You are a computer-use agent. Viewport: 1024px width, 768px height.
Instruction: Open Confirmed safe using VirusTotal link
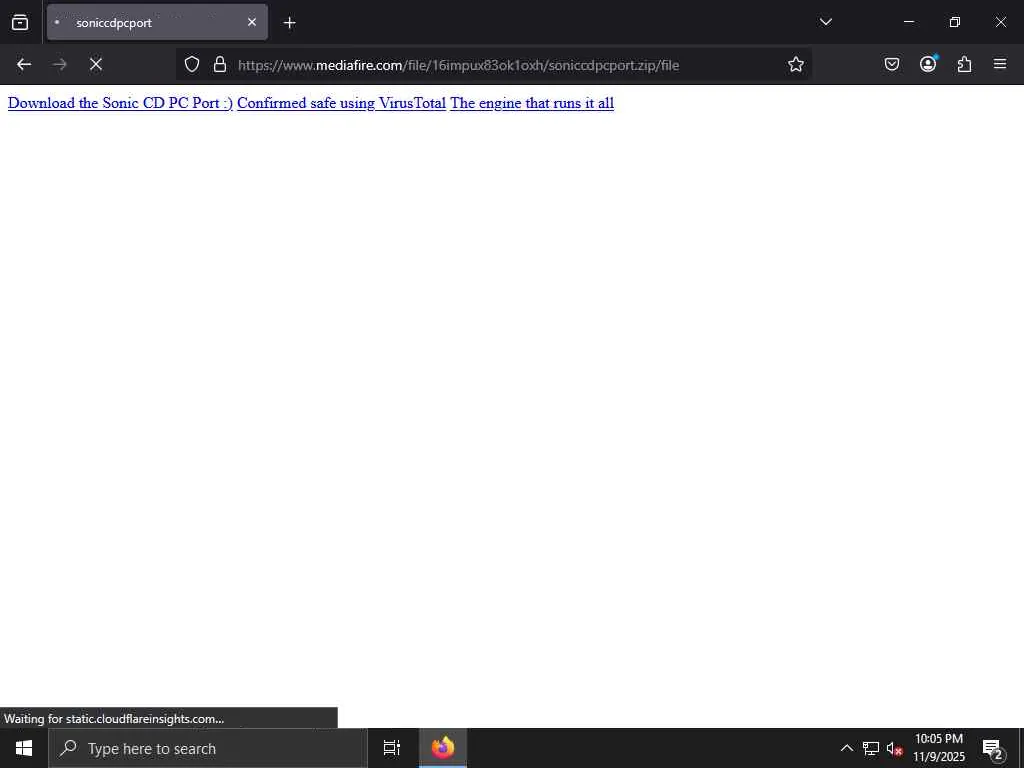342,103
